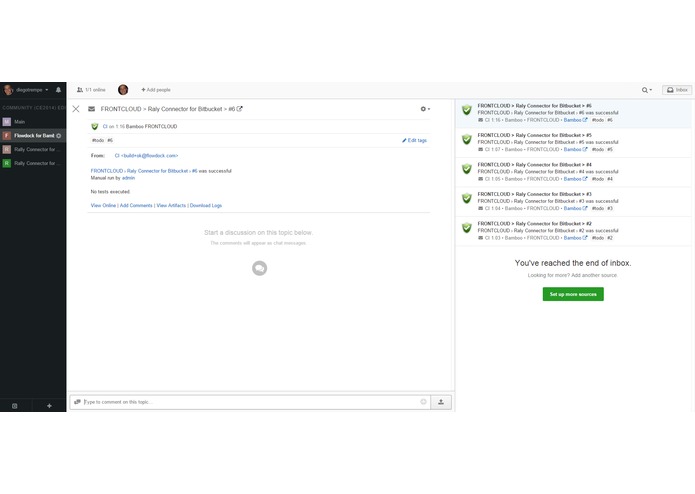
Task: Open Bamboo link on inbox item #3
Action: coord(575,208)
